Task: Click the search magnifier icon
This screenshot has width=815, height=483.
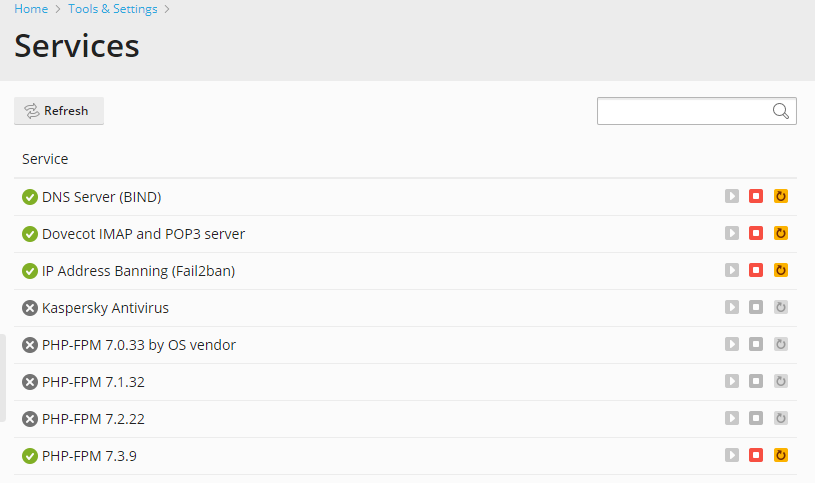Action: click(x=781, y=111)
